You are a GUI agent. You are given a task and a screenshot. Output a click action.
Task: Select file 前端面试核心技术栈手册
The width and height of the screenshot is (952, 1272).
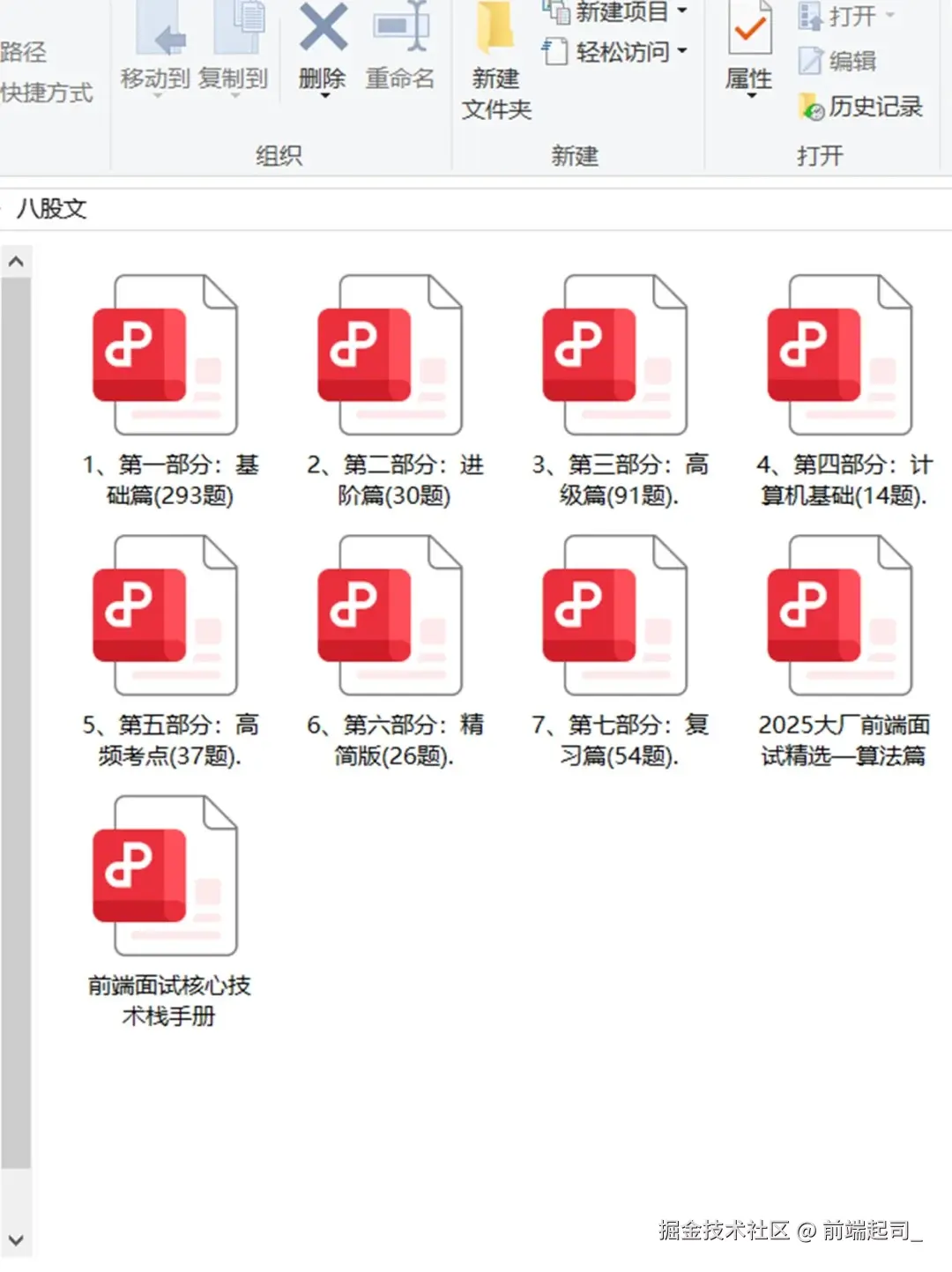(x=166, y=876)
